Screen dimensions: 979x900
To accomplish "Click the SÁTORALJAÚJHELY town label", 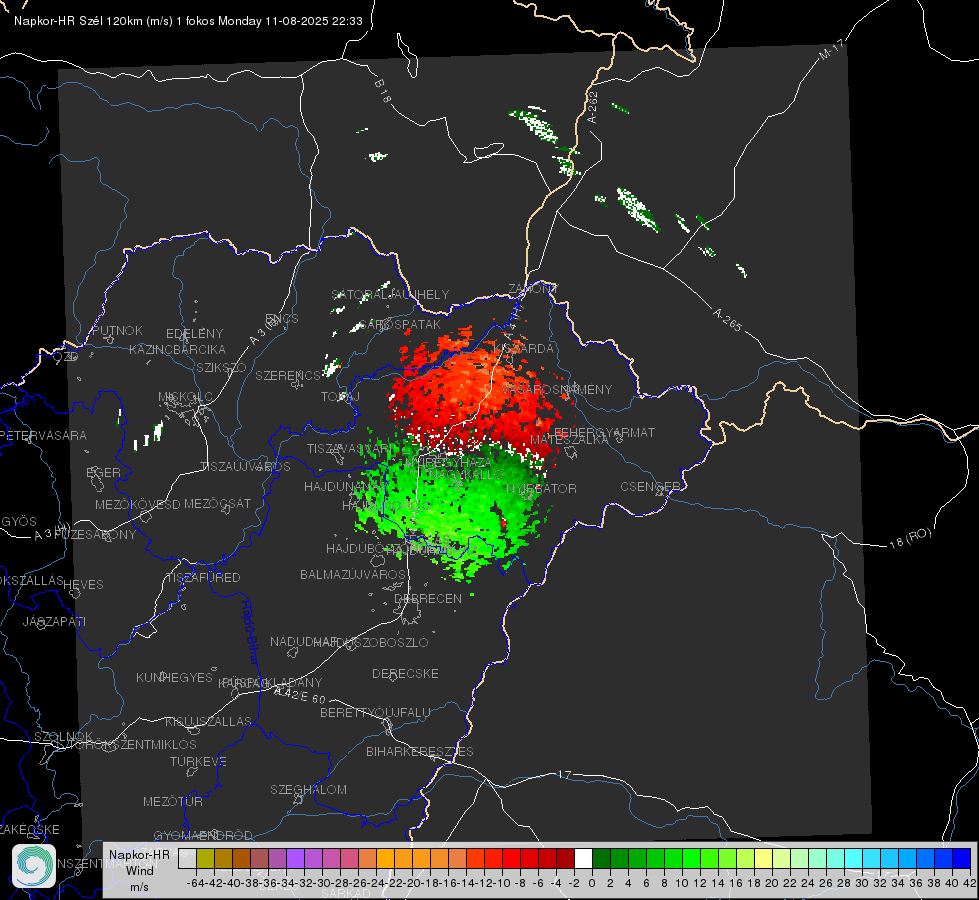I will (x=390, y=294).
